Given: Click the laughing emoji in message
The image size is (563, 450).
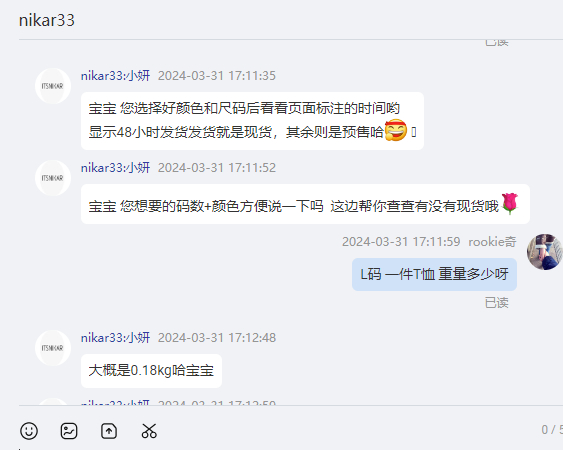Looking at the screenshot, I should [x=396, y=130].
